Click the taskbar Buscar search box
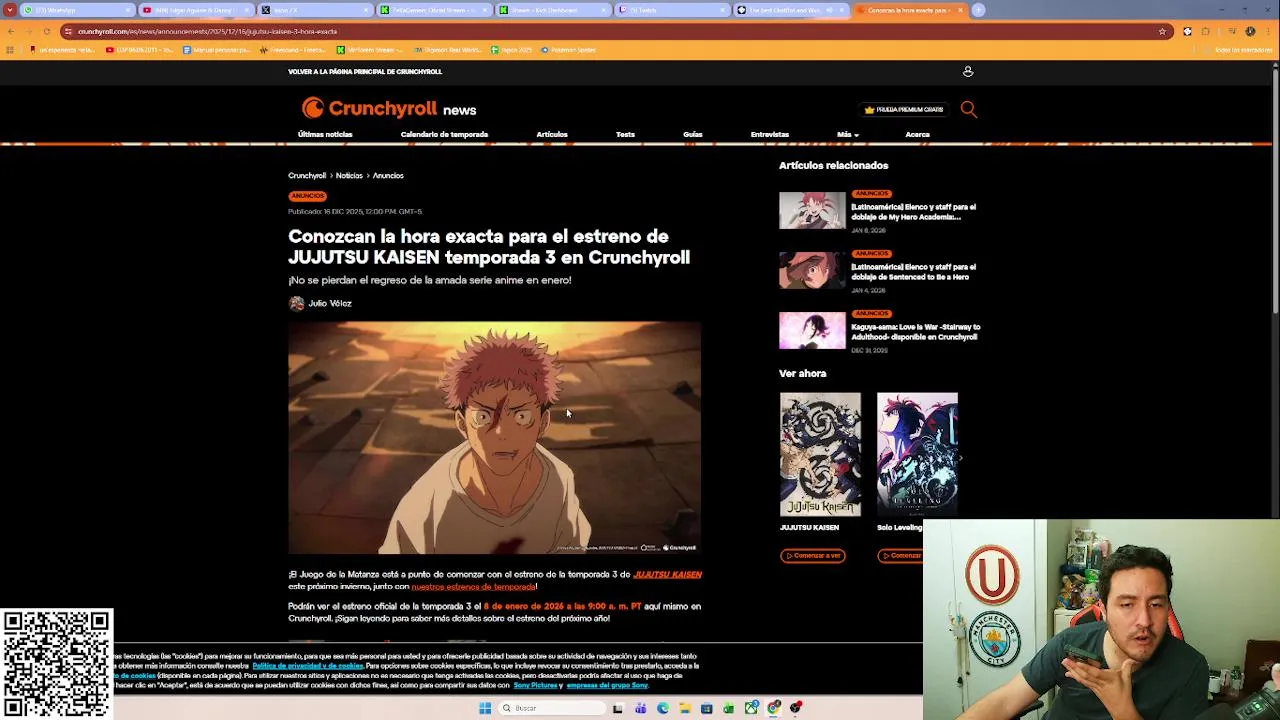1280x720 pixels. pos(551,708)
